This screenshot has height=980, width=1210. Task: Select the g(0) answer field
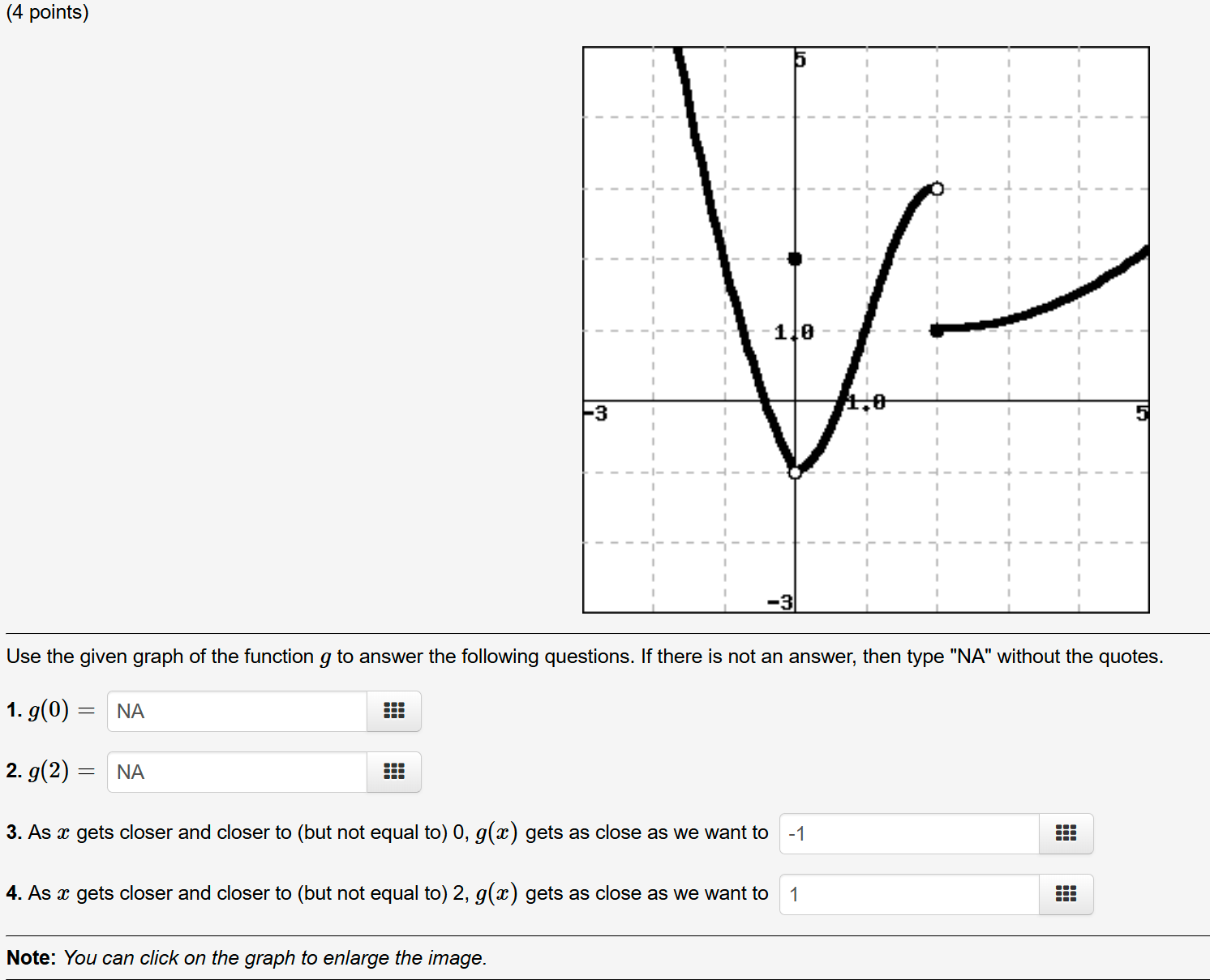tap(235, 711)
